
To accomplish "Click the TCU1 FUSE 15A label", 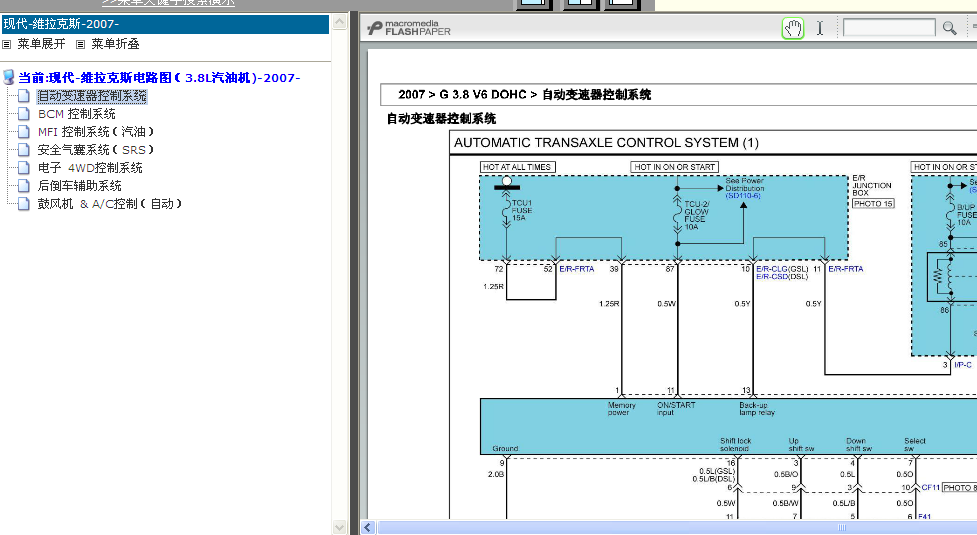I will 522,211.
